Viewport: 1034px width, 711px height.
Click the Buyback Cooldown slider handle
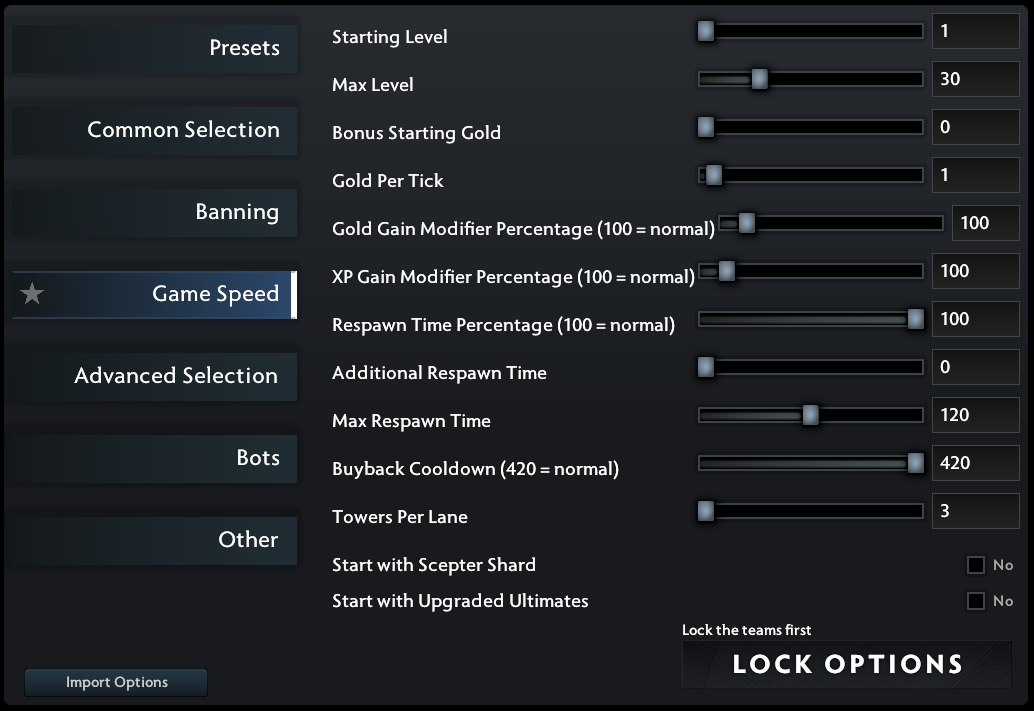pos(915,463)
